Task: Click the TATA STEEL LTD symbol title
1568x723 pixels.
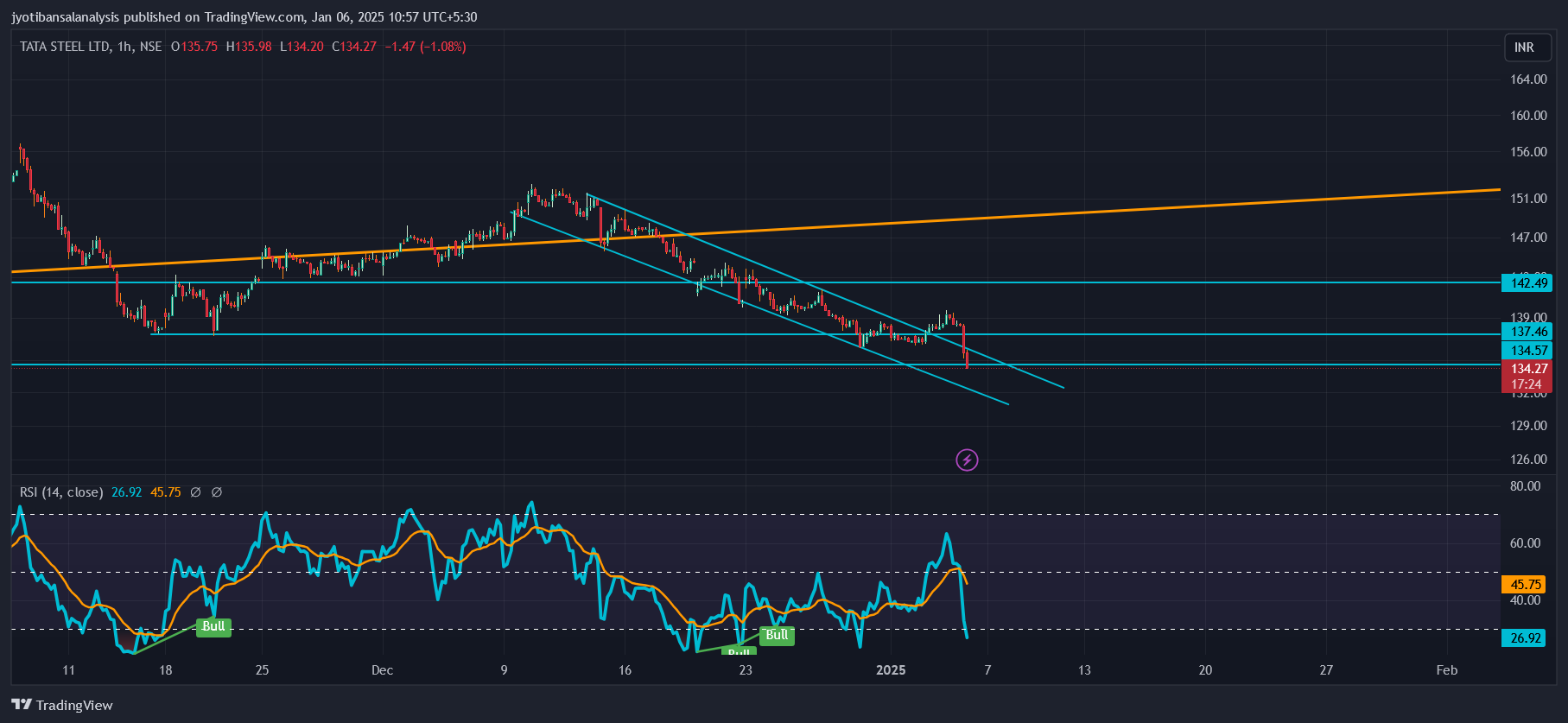Action: click(65, 47)
